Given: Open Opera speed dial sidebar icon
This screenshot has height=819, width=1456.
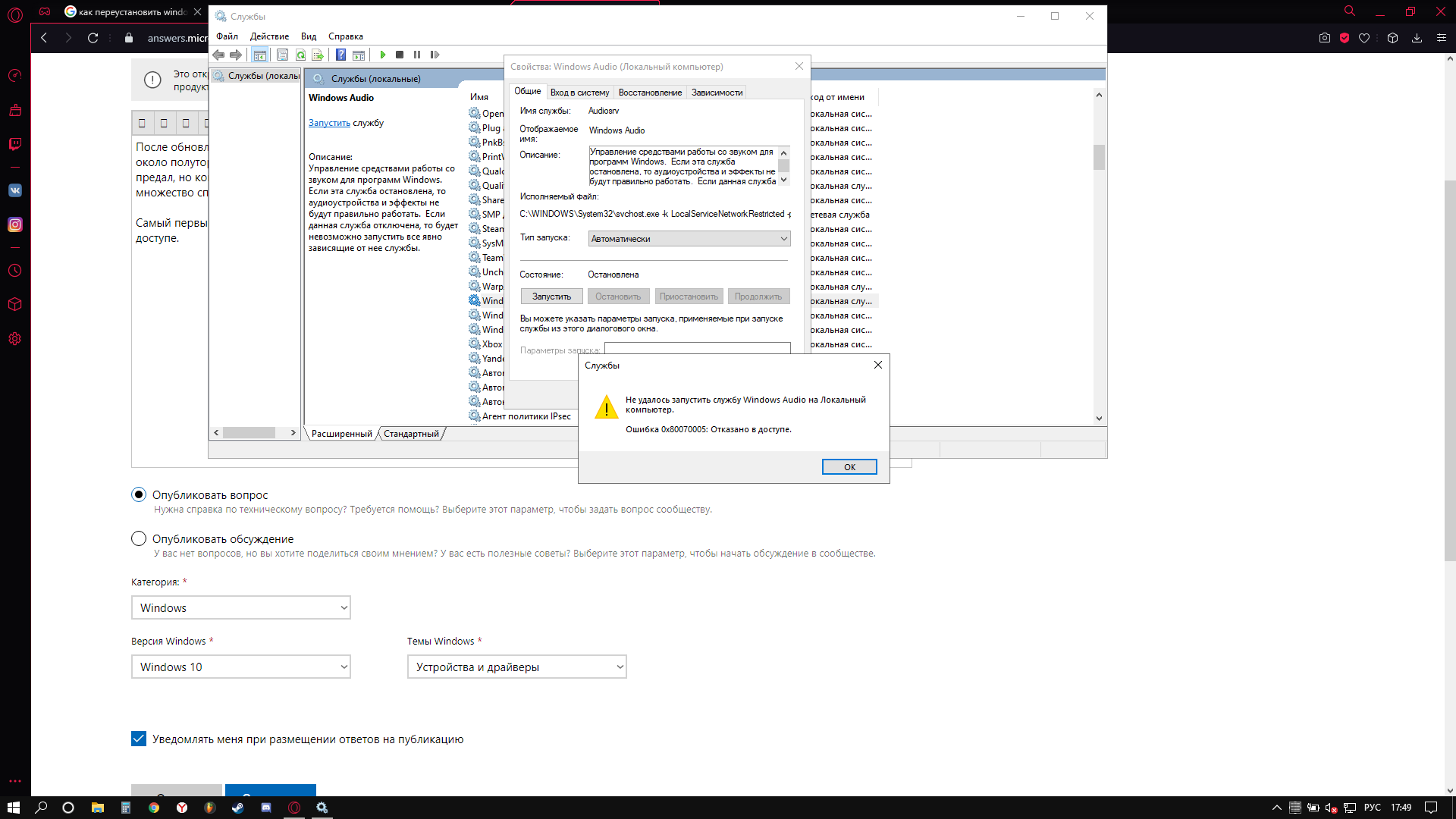Looking at the screenshot, I should (x=15, y=75).
